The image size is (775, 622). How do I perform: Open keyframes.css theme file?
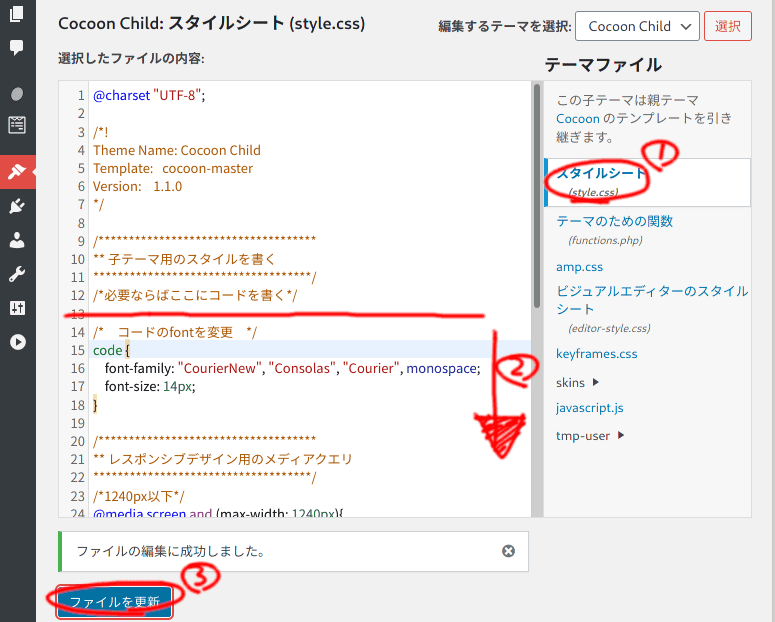coord(597,354)
